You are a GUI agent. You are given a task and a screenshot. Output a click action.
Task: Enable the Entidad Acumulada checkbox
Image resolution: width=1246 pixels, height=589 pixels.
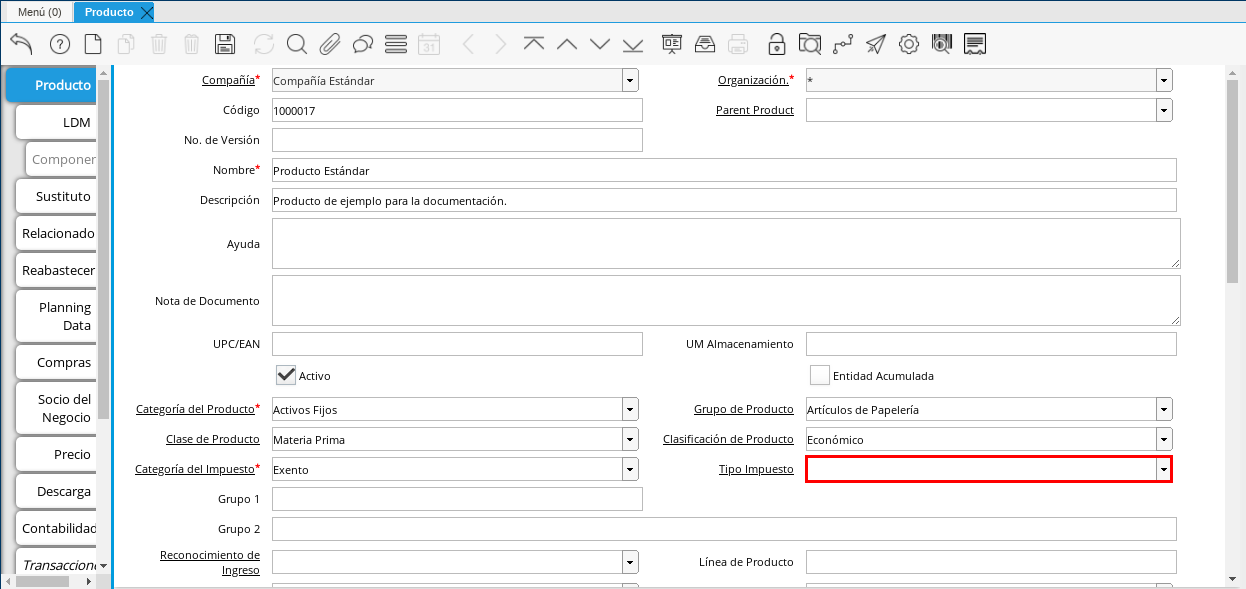(x=820, y=375)
